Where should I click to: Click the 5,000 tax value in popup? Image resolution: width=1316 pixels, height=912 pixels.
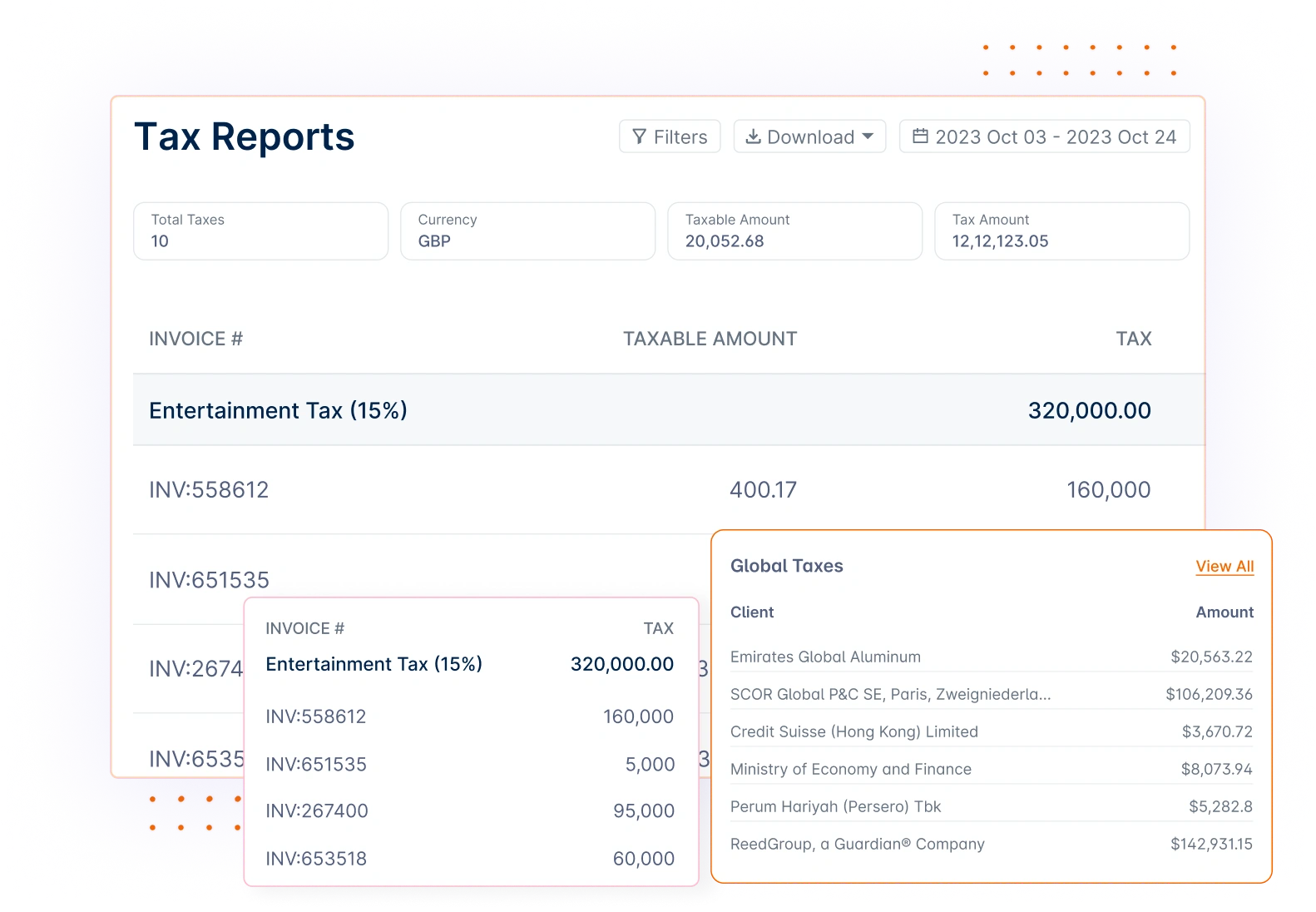650,764
